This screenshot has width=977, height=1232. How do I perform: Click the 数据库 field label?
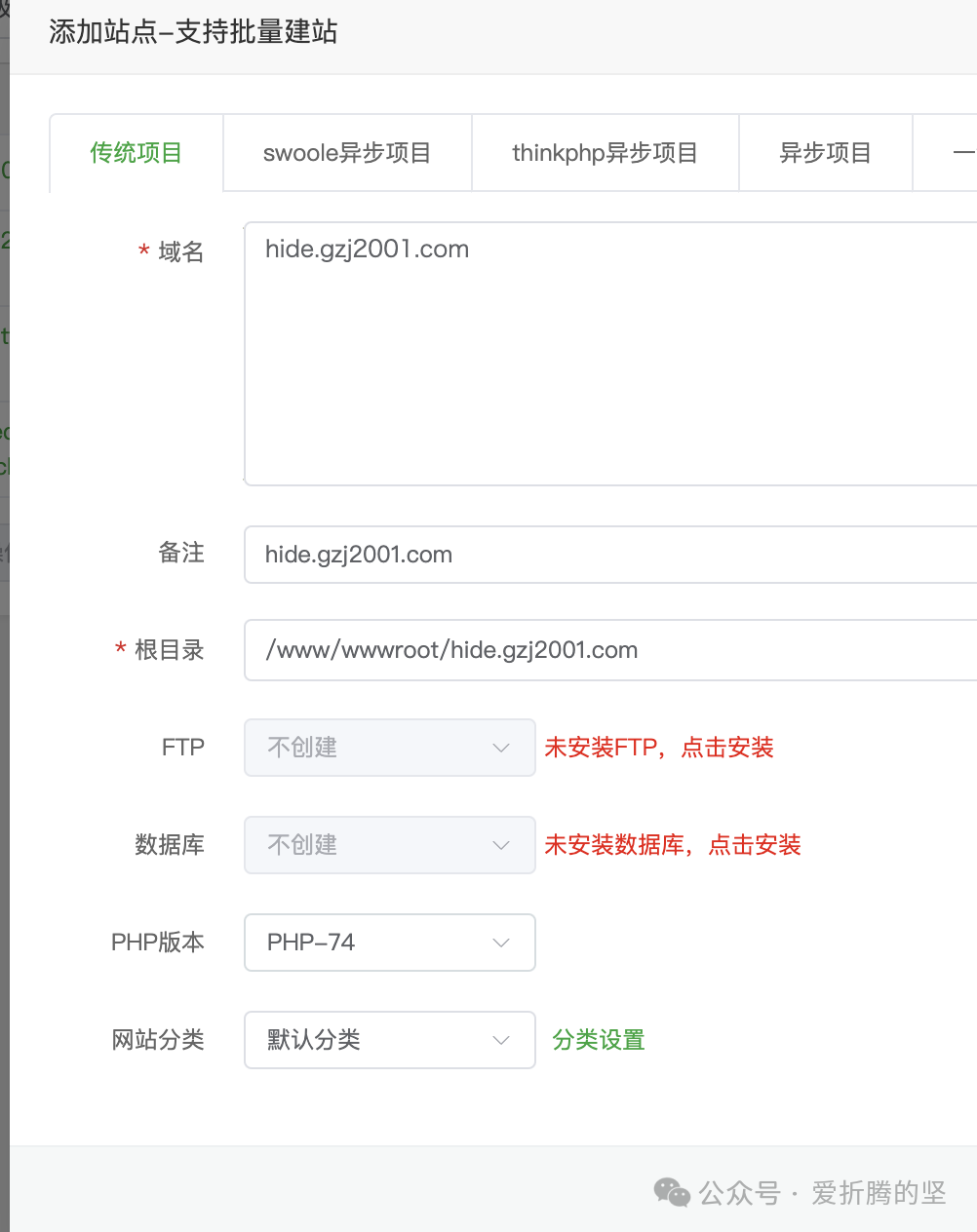click(170, 845)
